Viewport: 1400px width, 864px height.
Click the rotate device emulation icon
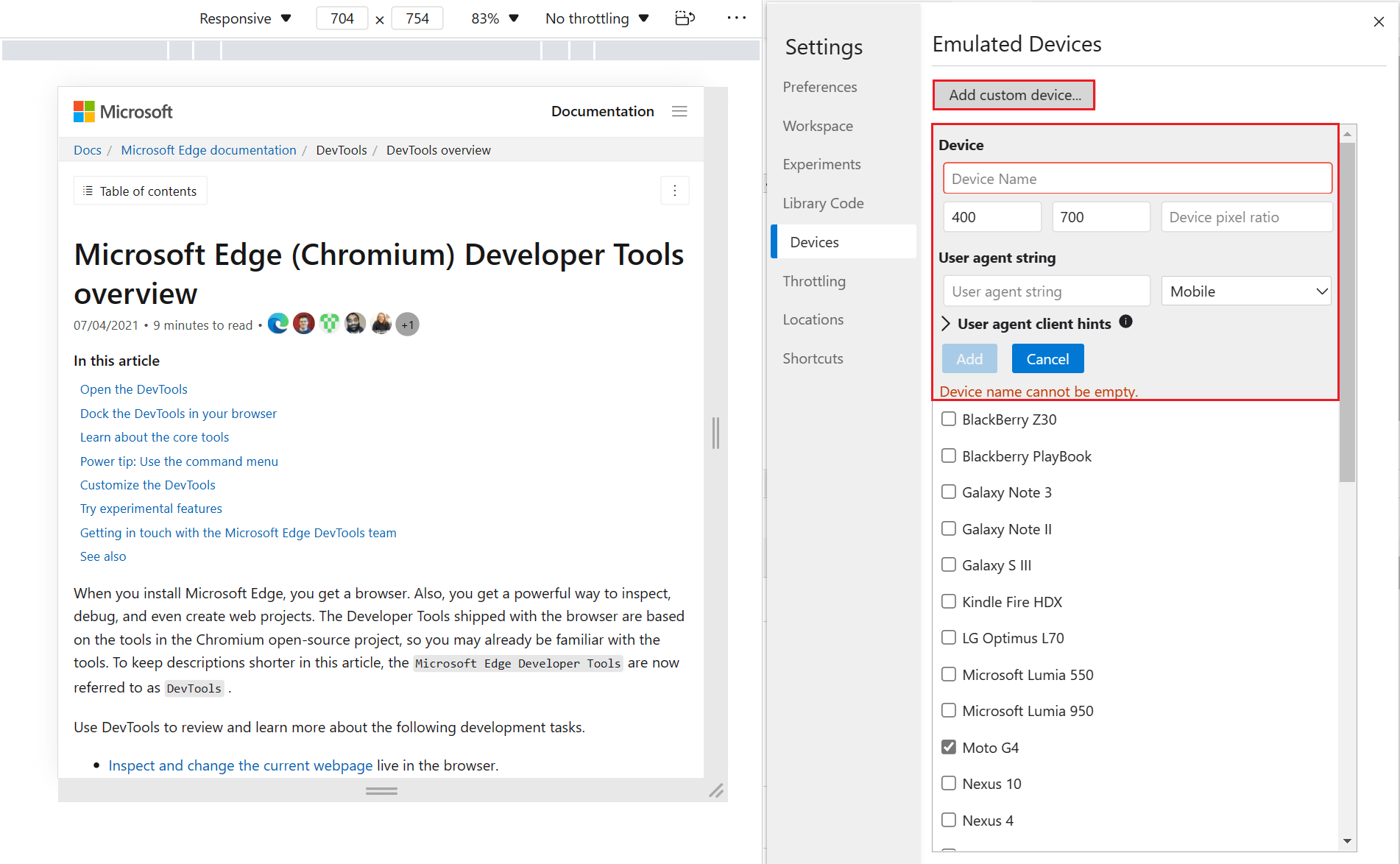(685, 18)
